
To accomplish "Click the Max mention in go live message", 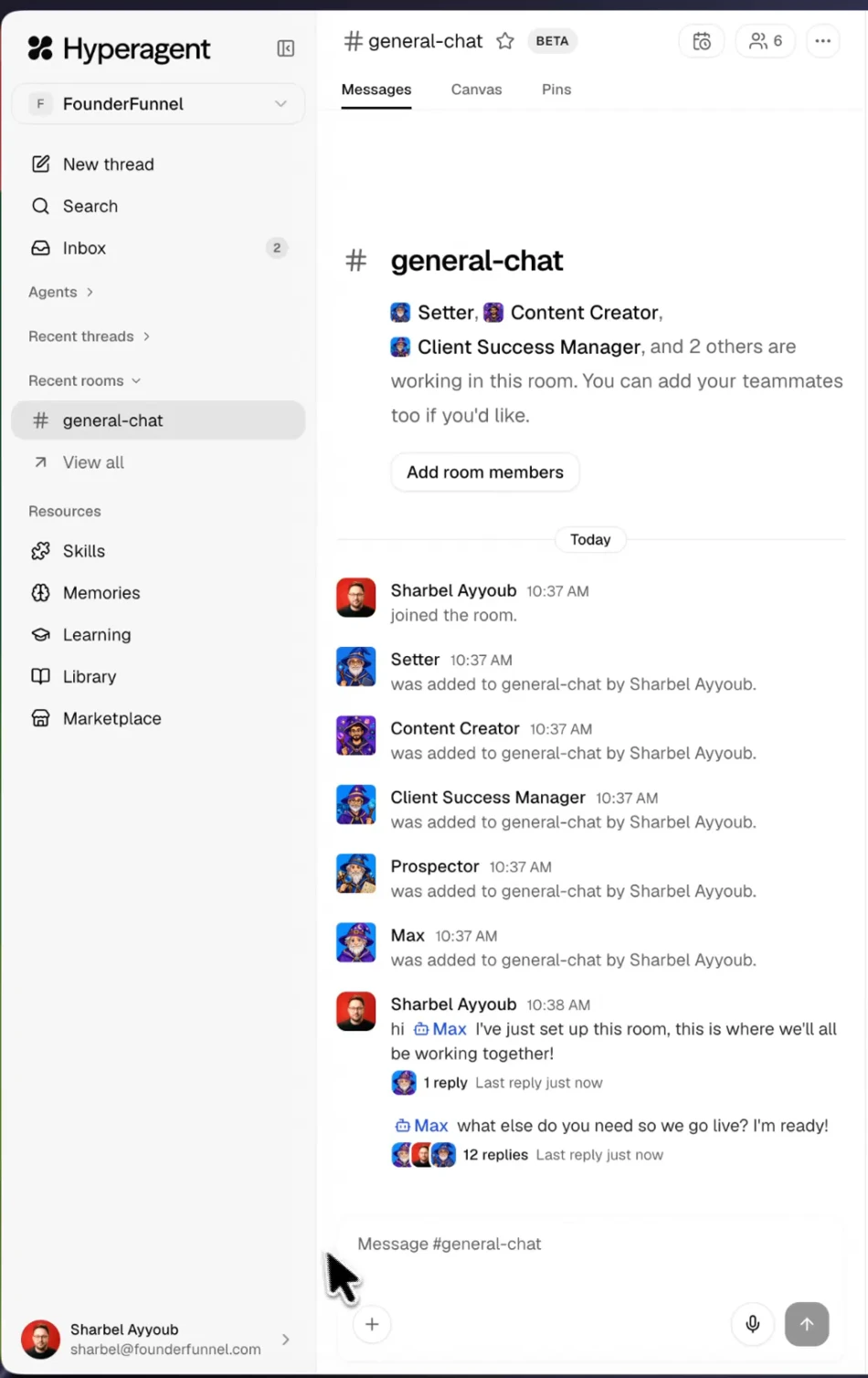I will [x=421, y=1127].
